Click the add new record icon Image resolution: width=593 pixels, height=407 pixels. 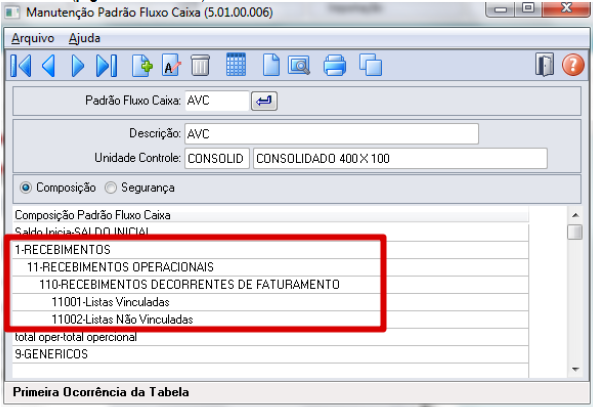(142, 66)
